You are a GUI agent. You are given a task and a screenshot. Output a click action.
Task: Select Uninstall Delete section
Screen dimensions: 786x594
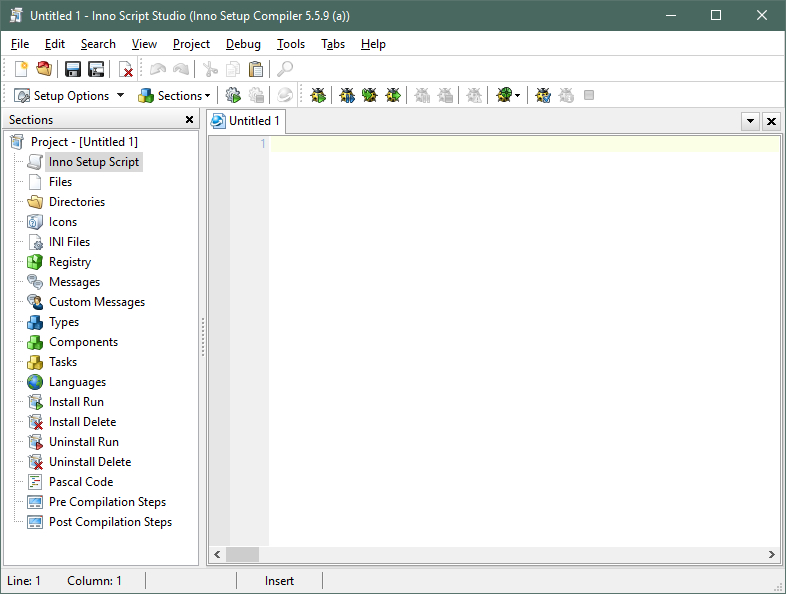90,462
